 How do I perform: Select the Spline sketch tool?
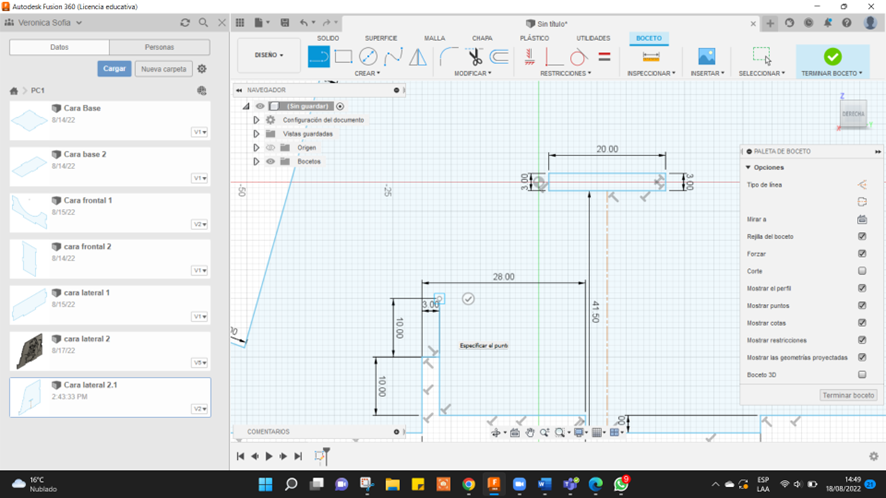(393, 57)
